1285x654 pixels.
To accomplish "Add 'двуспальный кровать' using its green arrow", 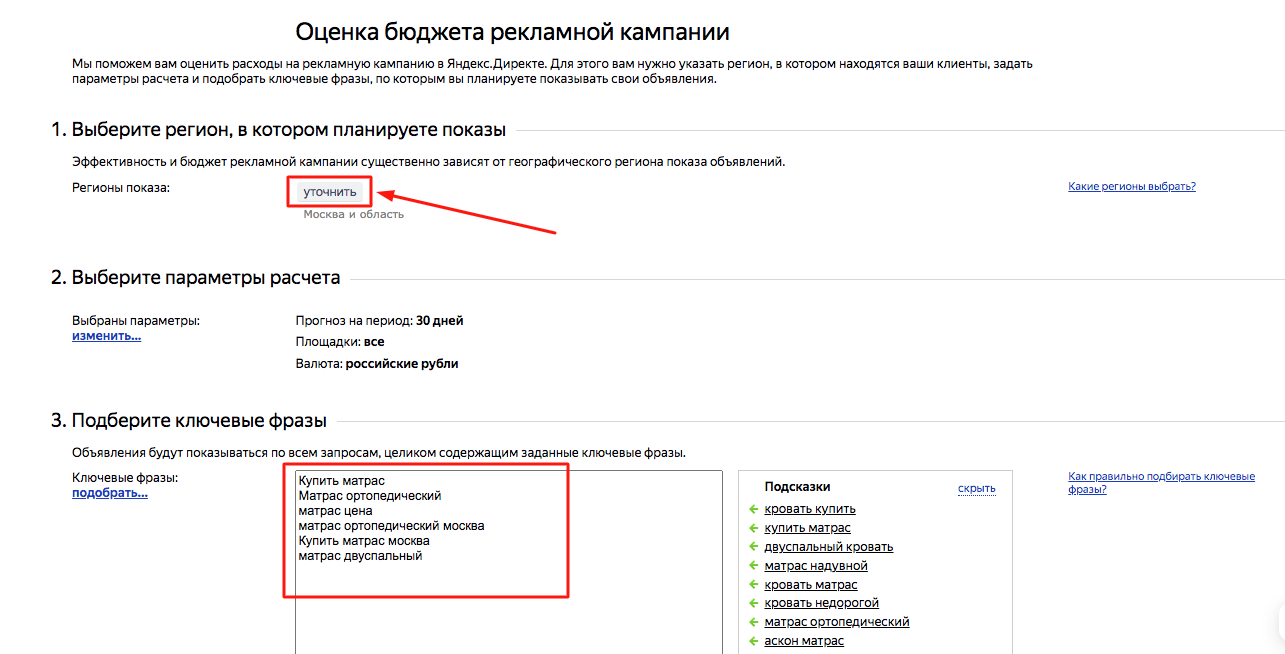I will tap(754, 547).
